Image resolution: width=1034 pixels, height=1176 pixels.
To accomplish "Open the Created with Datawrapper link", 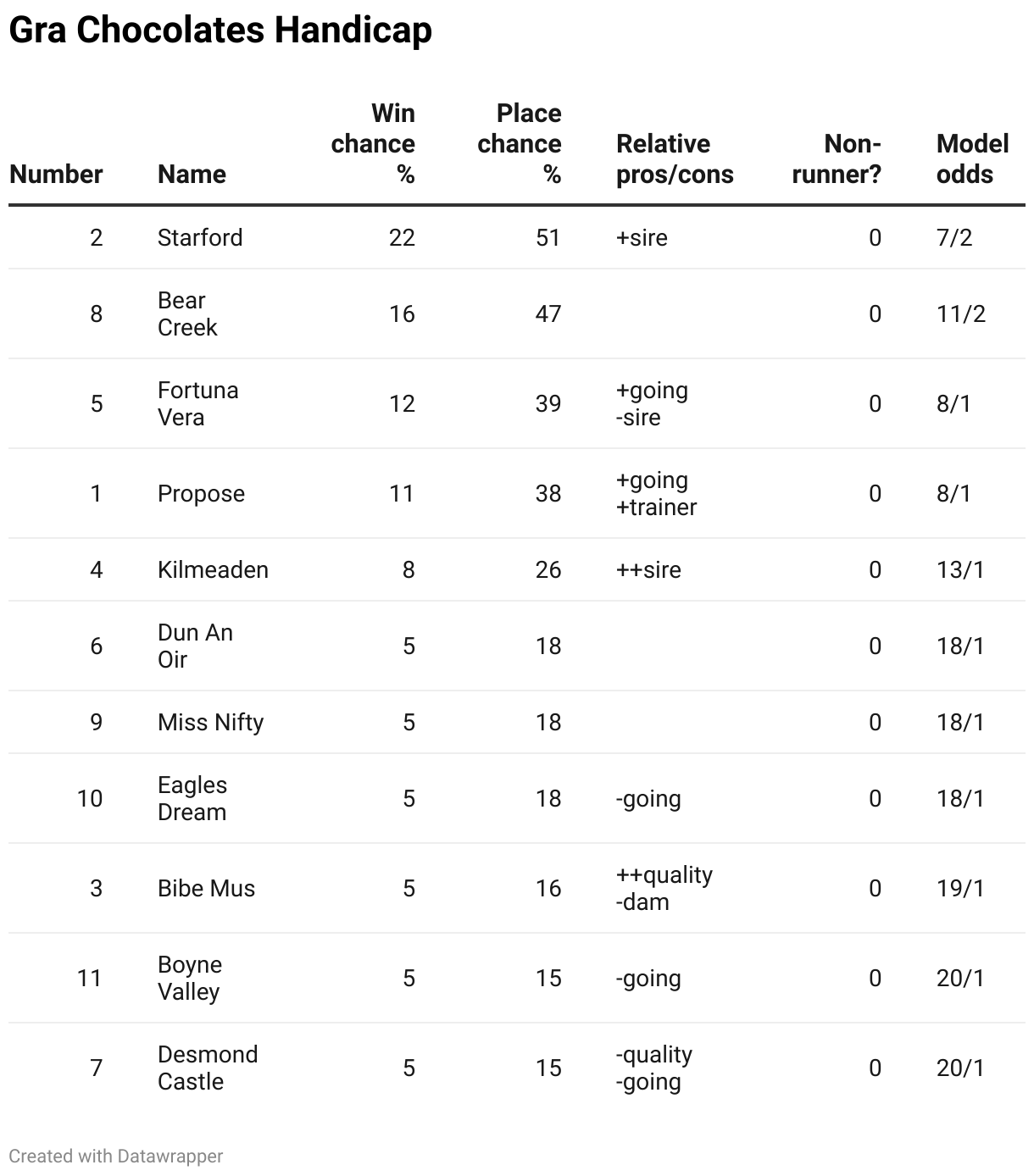I will (x=116, y=1156).
